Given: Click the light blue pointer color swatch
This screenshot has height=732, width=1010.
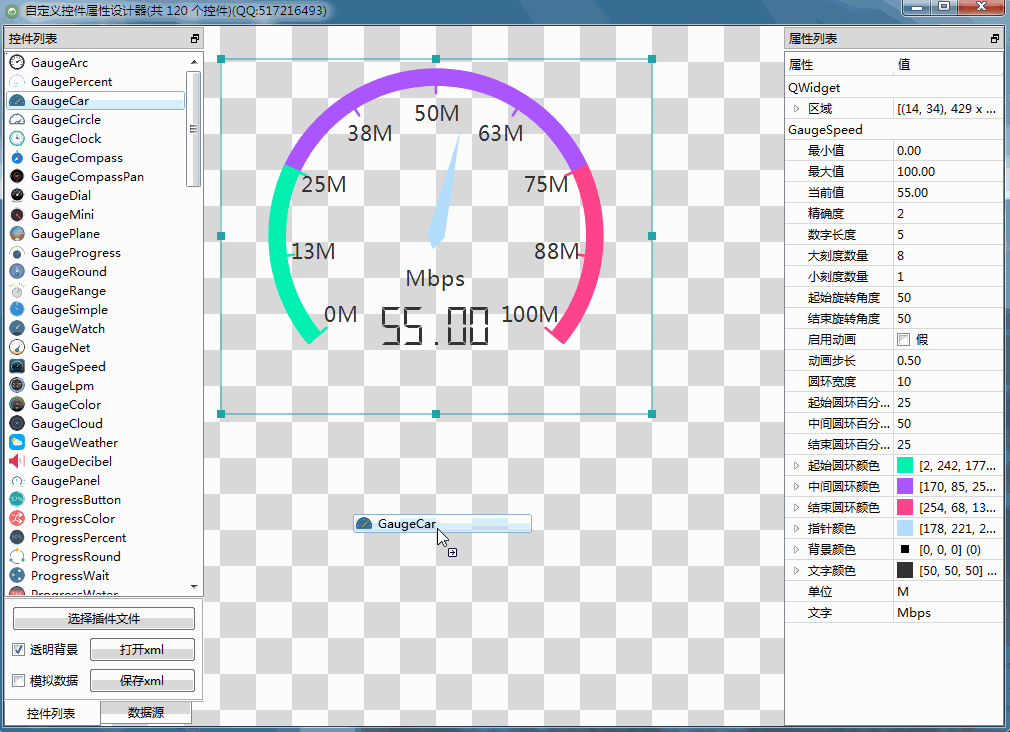Looking at the screenshot, I should 905,528.
